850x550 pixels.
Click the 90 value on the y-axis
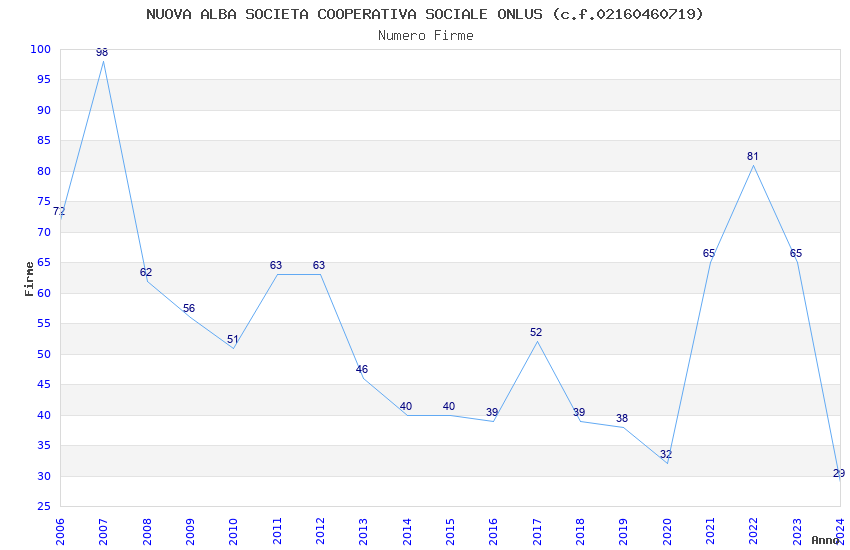coord(44,110)
